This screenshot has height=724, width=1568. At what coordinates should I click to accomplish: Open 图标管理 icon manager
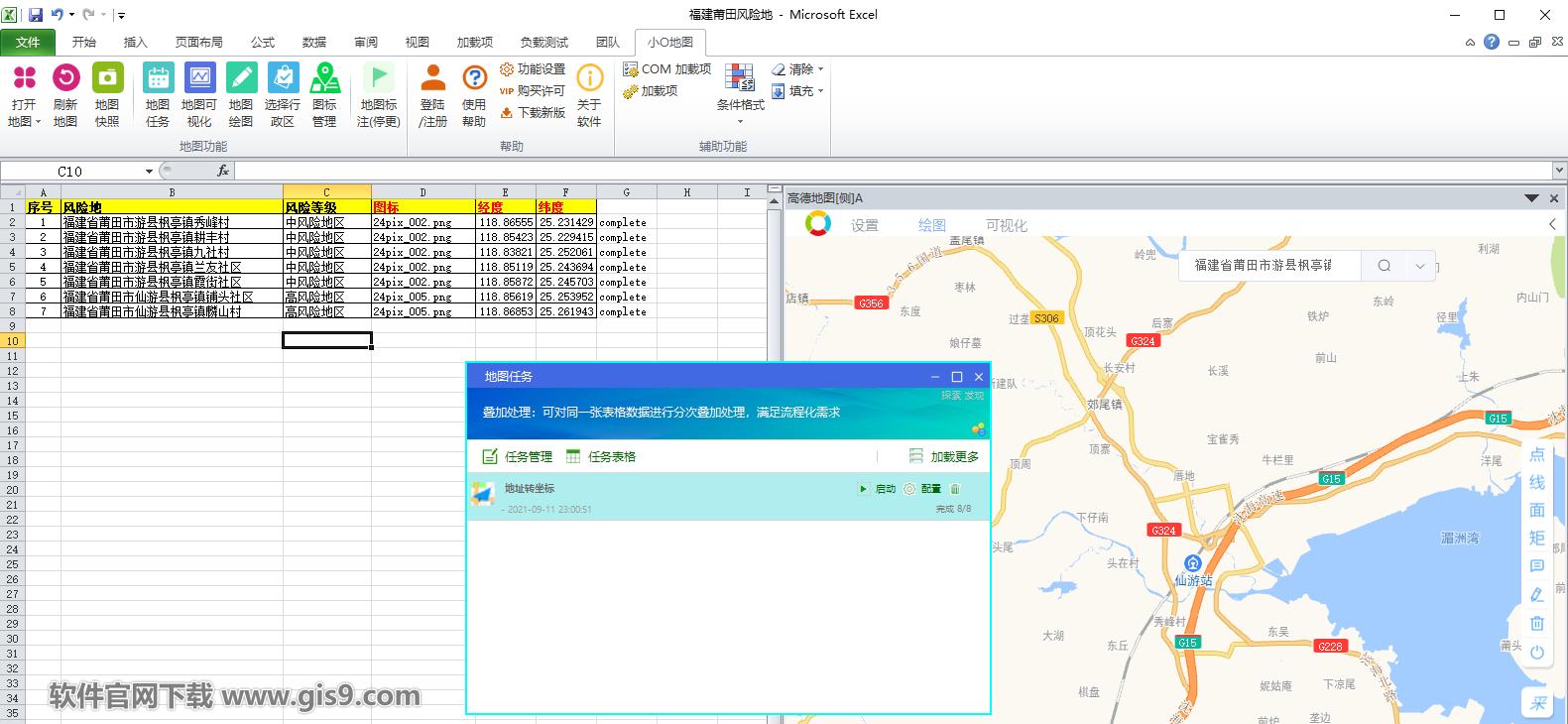(x=324, y=78)
